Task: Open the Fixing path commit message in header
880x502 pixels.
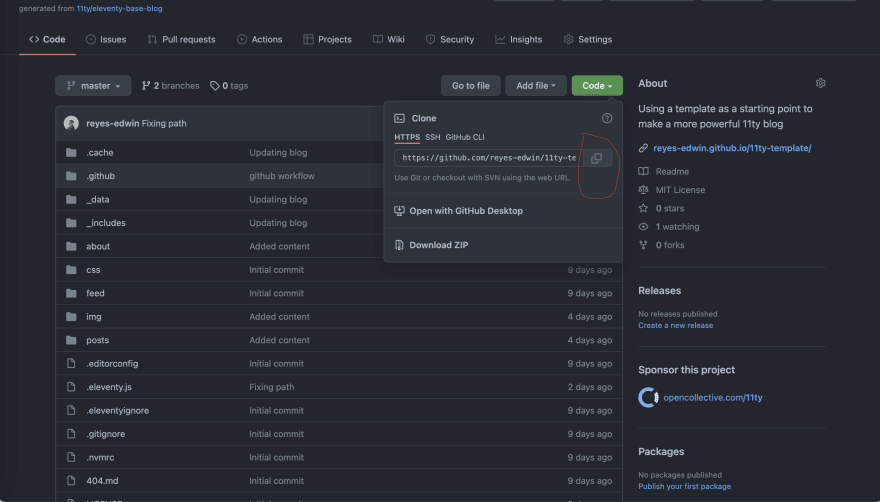Action: pos(164,123)
